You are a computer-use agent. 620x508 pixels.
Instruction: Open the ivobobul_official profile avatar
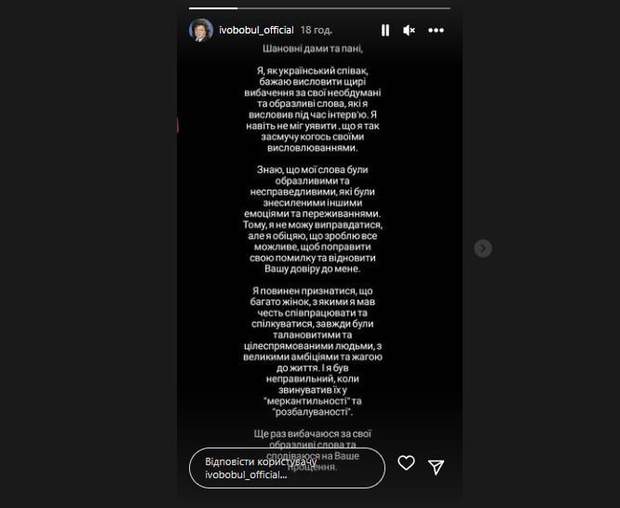(x=201, y=30)
